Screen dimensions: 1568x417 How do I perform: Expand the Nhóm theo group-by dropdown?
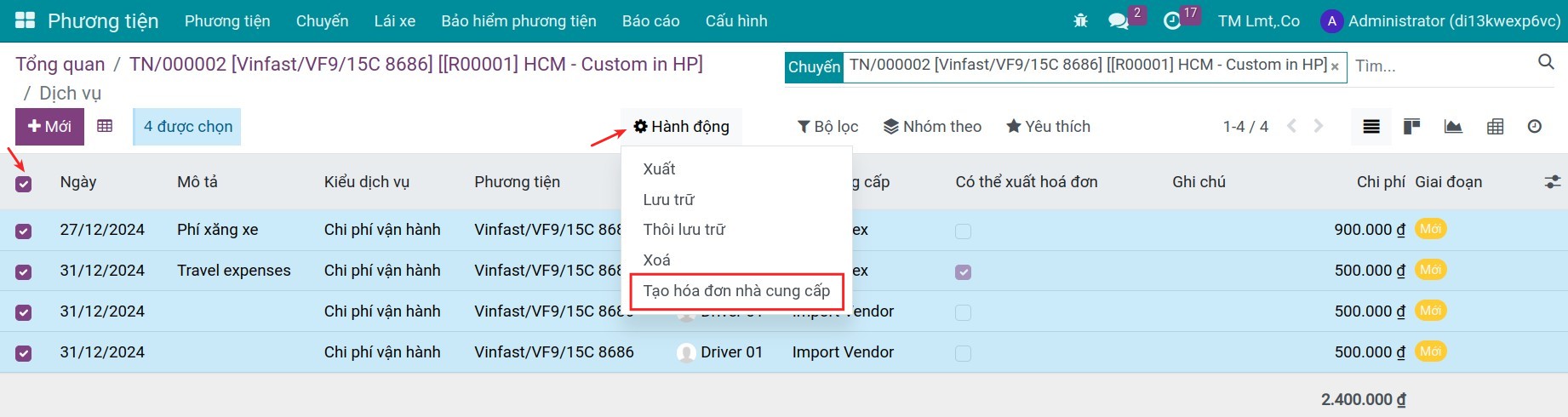[x=932, y=127]
